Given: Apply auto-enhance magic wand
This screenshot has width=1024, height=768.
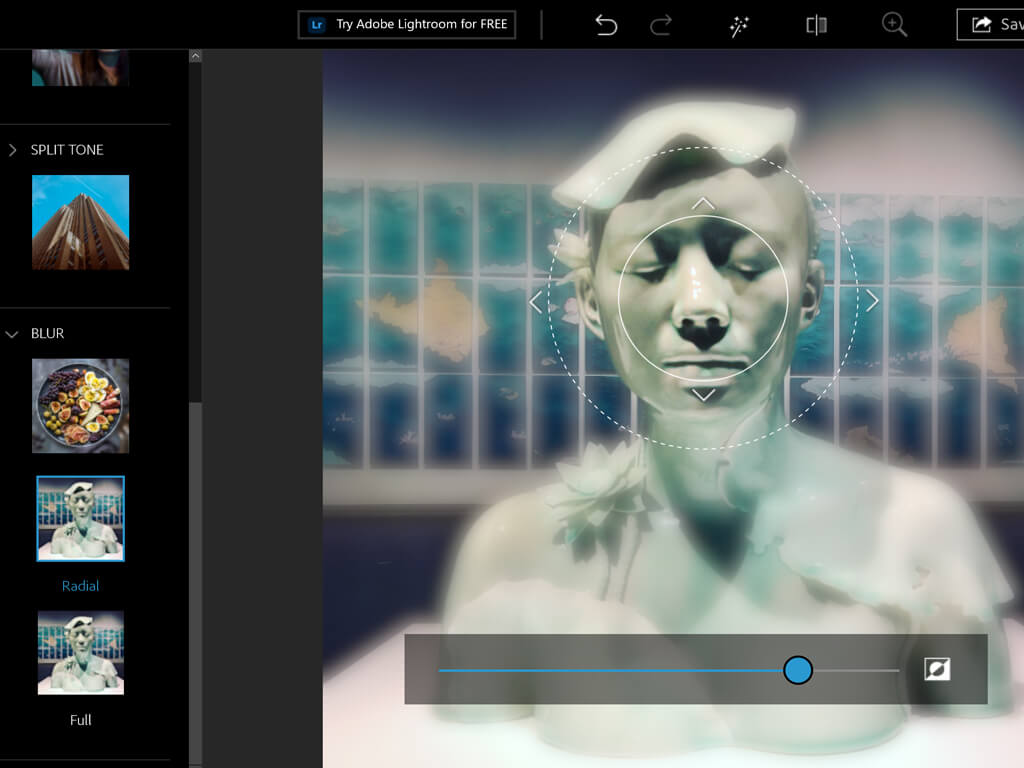Looking at the screenshot, I should 739,26.
